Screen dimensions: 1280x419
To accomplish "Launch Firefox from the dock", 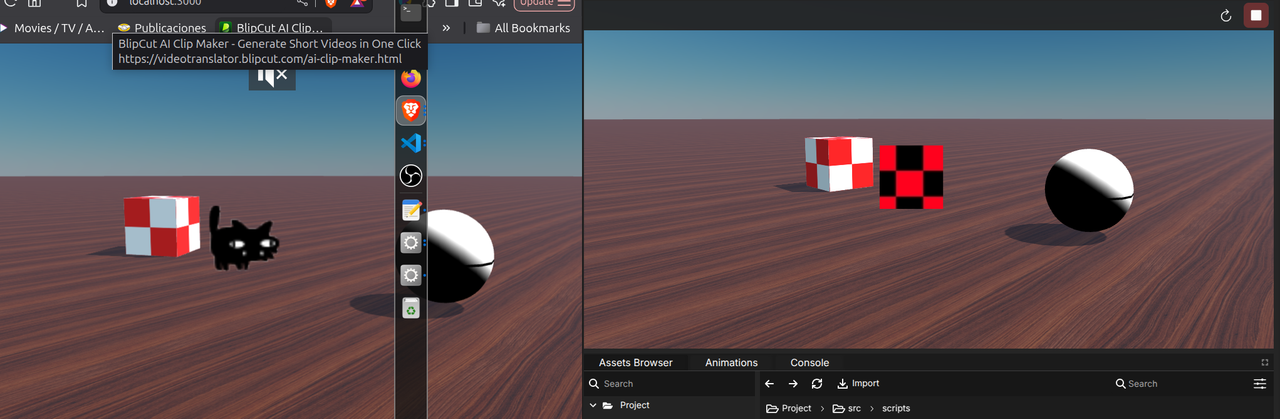I will (411, 77).
